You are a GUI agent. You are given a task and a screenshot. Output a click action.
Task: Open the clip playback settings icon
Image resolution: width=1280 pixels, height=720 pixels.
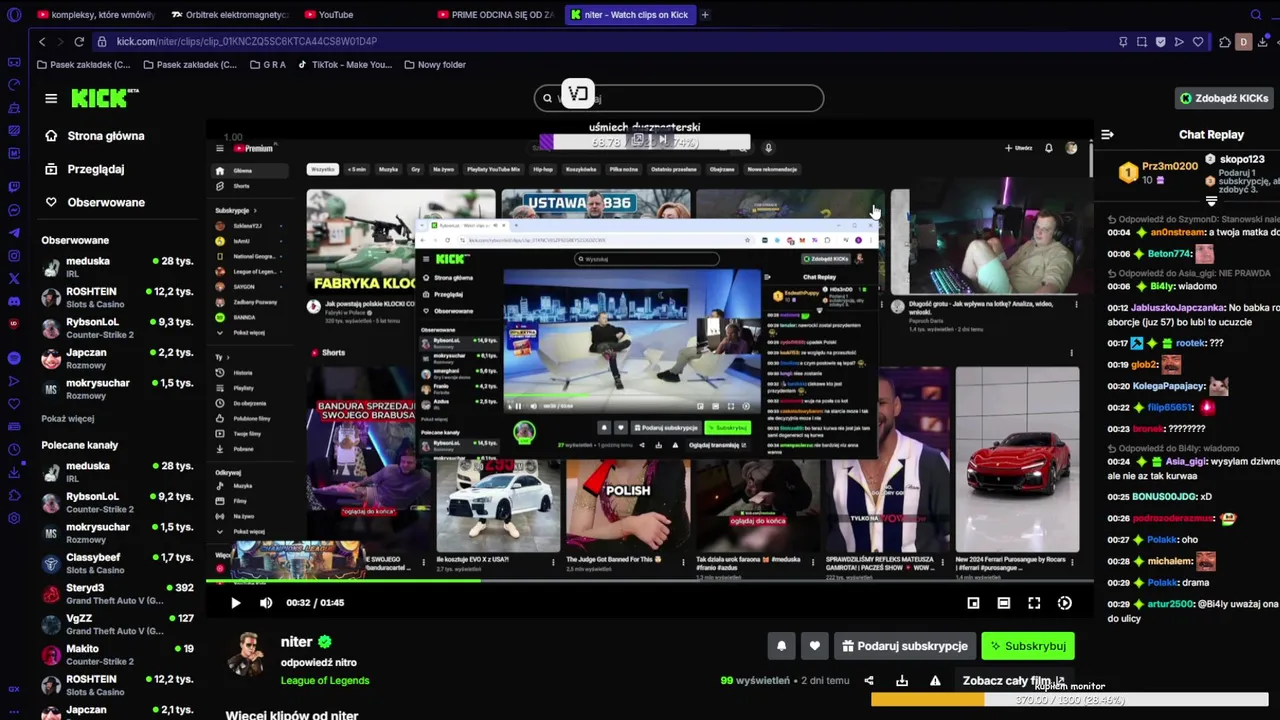pyautogui.click(x=1065, y=603)
